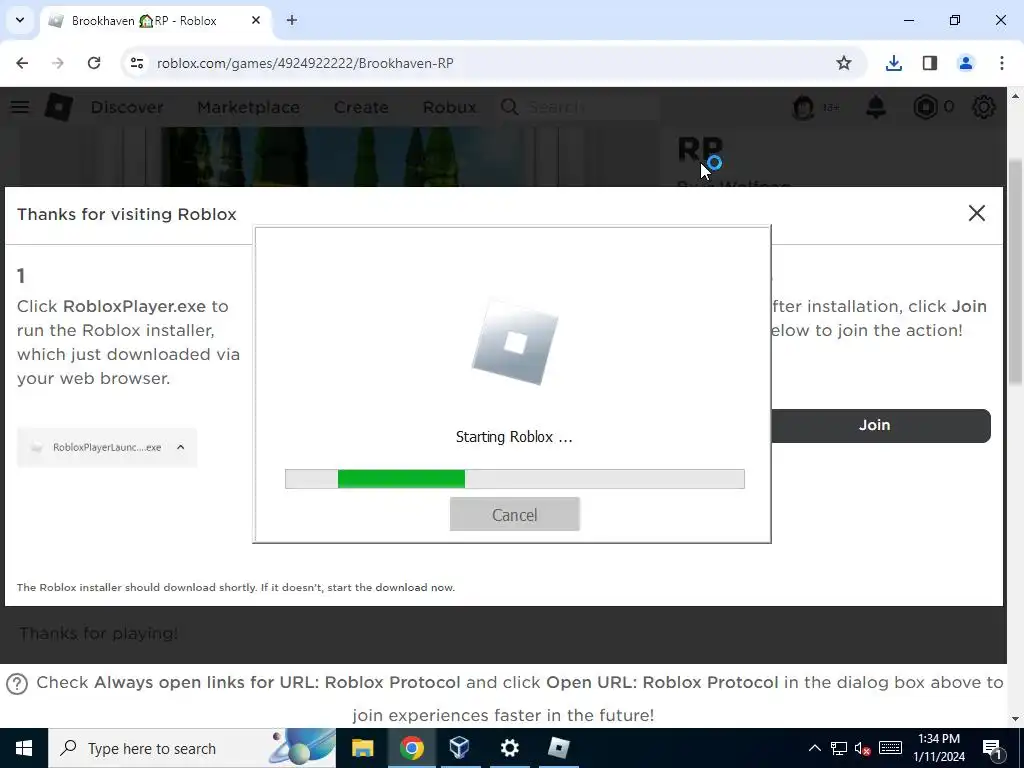
Task: Open Chrome downloads icon
Action: point(893,63)
